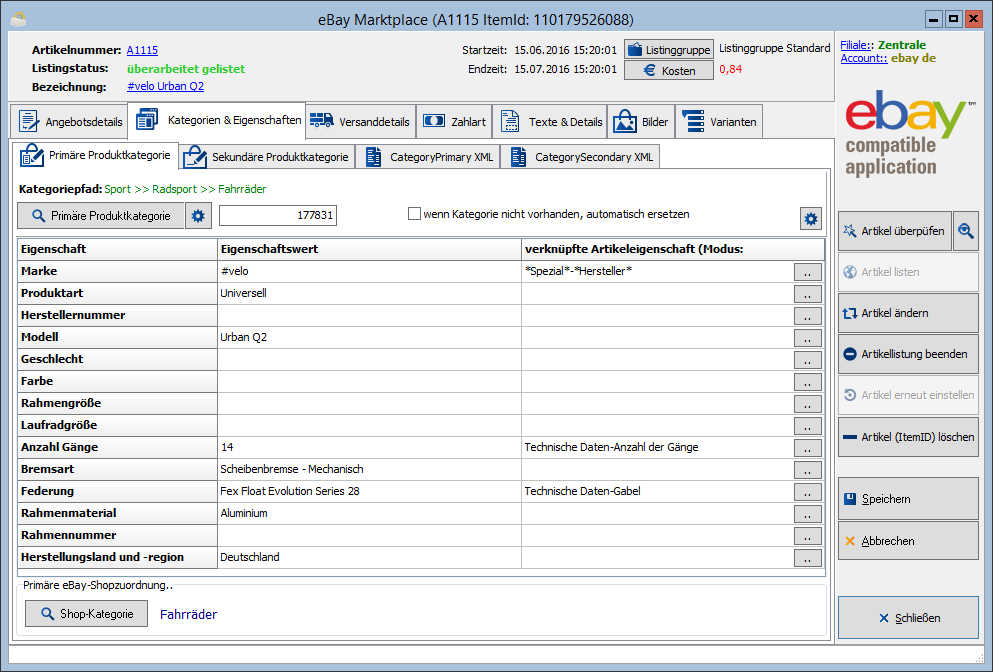Click the '..' button in Rahmengröße row
The width and height of the screenshot is (993, 672).
click(807, 403)
